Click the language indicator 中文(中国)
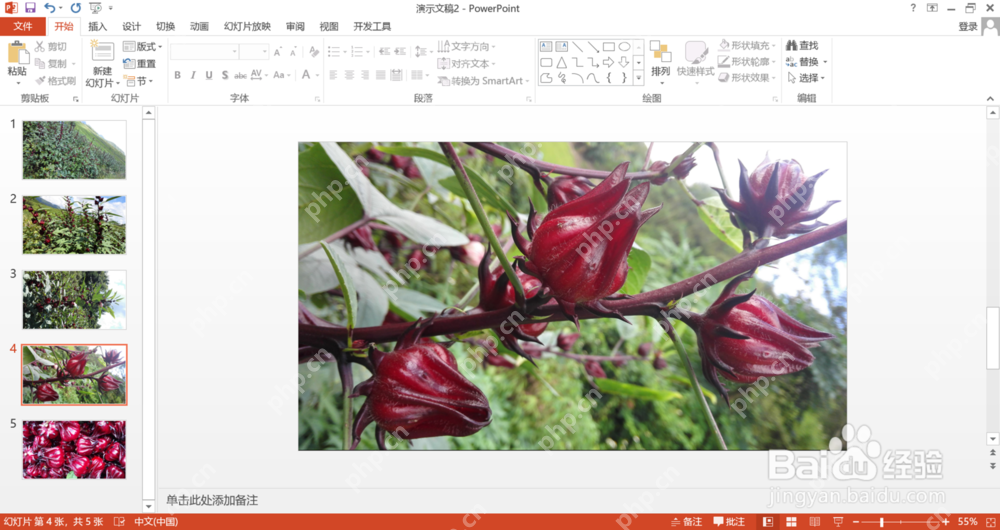 point(156,522)
